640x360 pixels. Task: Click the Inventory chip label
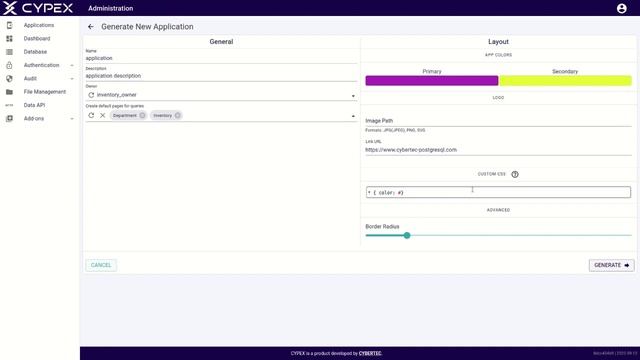pyautogui.click(x=162, y=116)
